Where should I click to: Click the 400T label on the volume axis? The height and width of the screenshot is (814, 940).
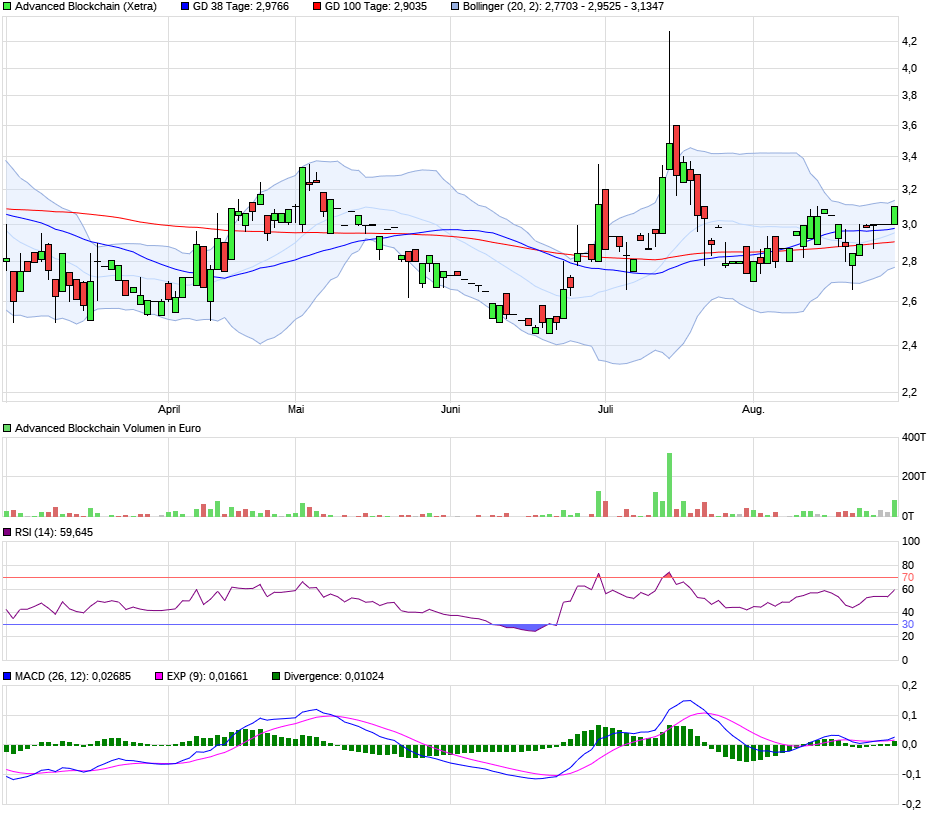[913, 437]
